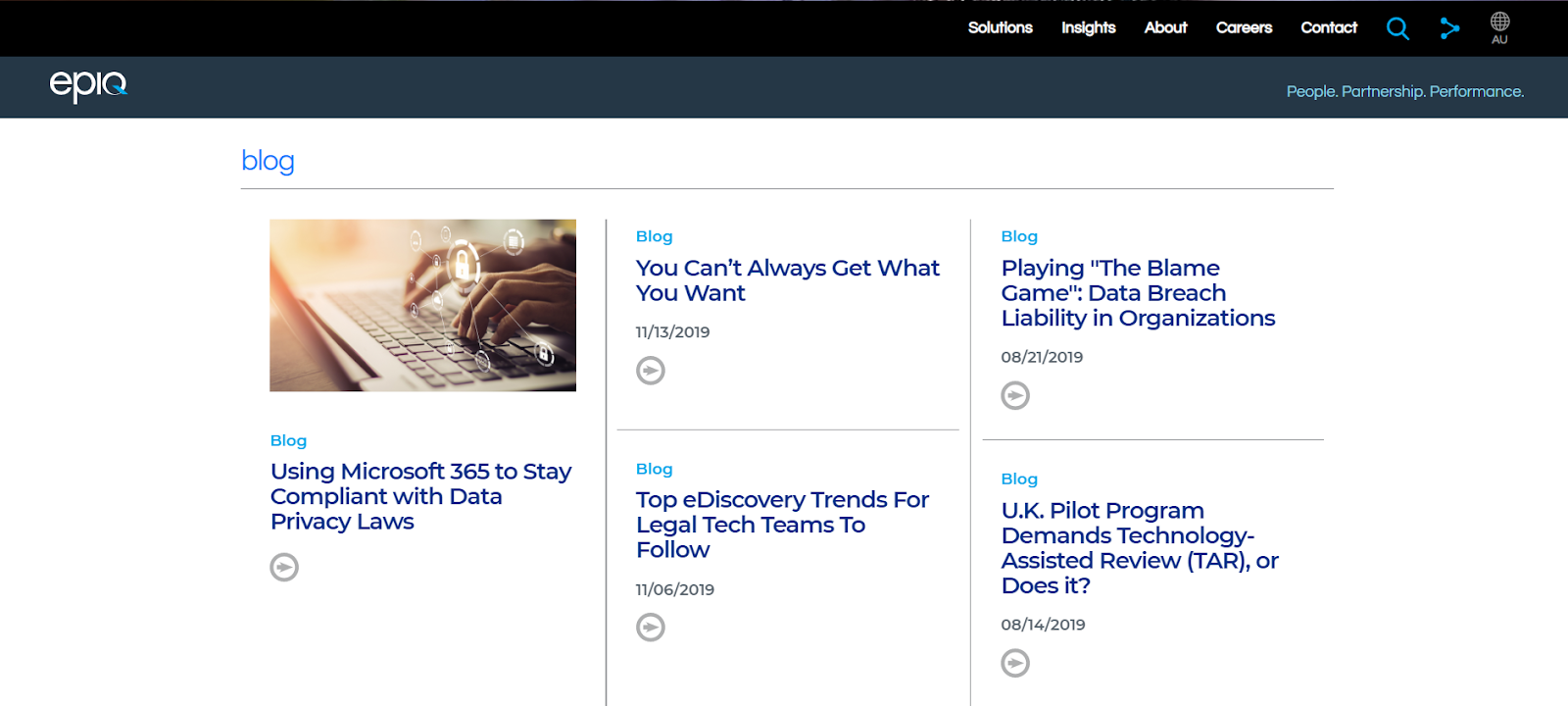Open the search magnifier icon
The image size is (1568, 706).
[1397, 28]
